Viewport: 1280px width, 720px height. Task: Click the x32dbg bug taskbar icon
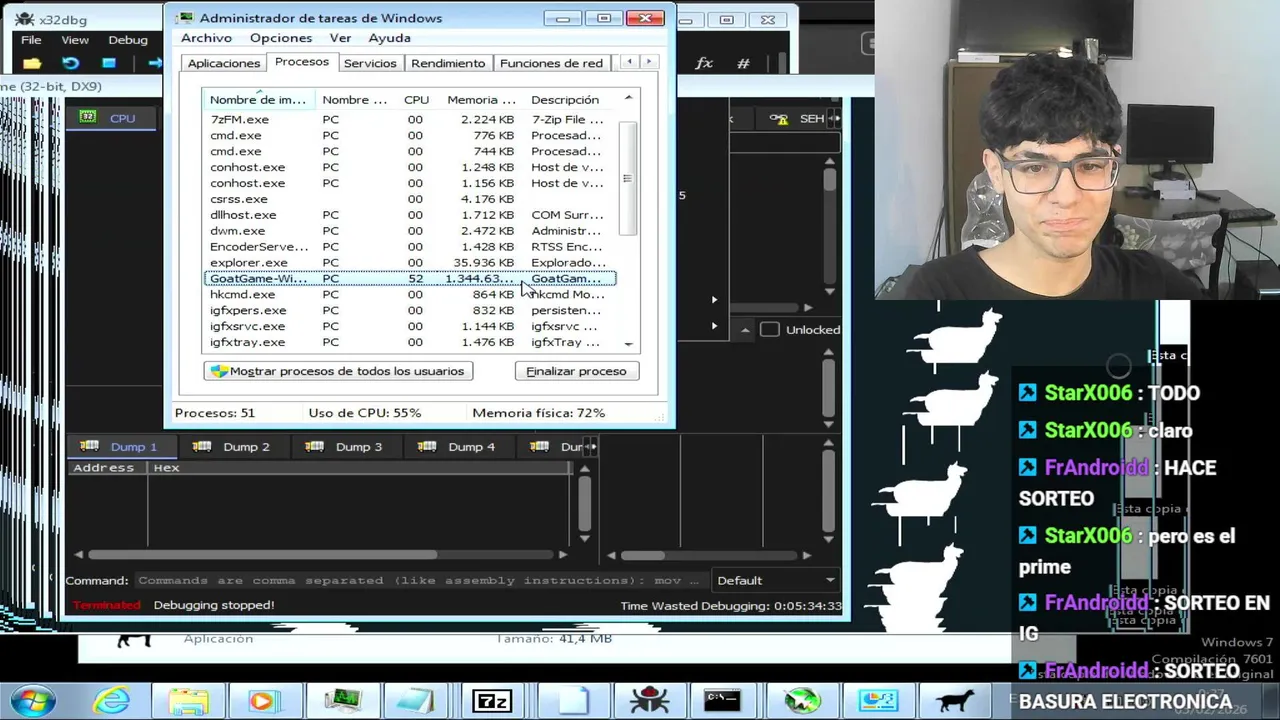pos(648,701)
